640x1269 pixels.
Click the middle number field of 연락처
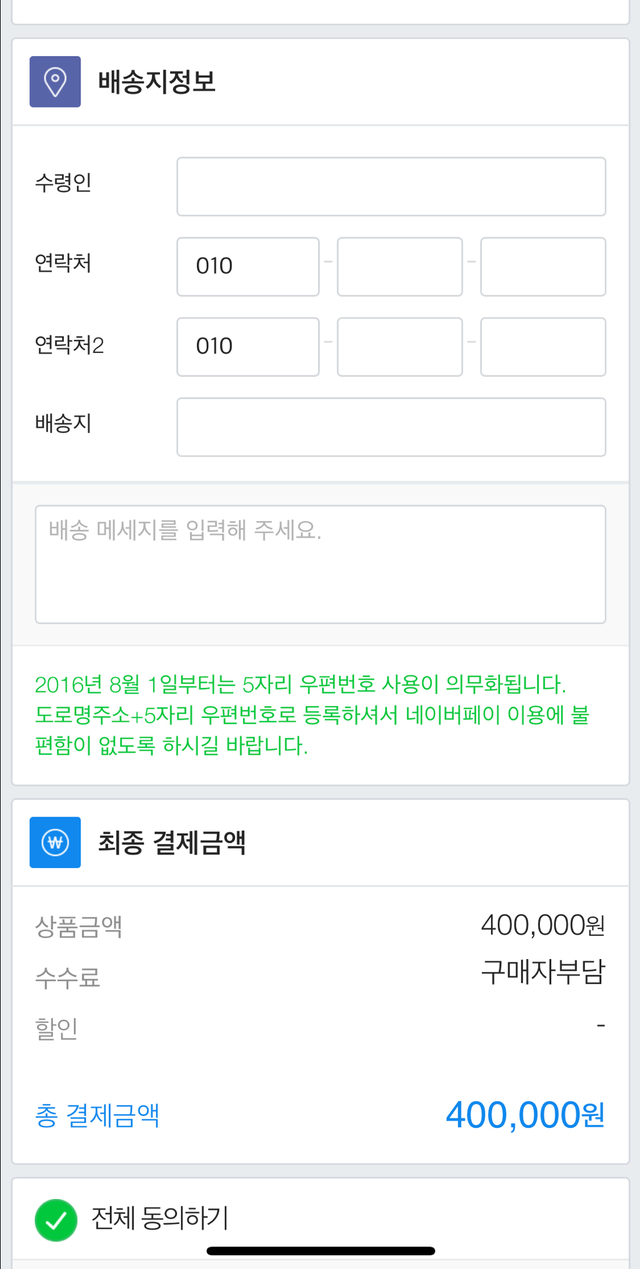[x=400, y=266]
